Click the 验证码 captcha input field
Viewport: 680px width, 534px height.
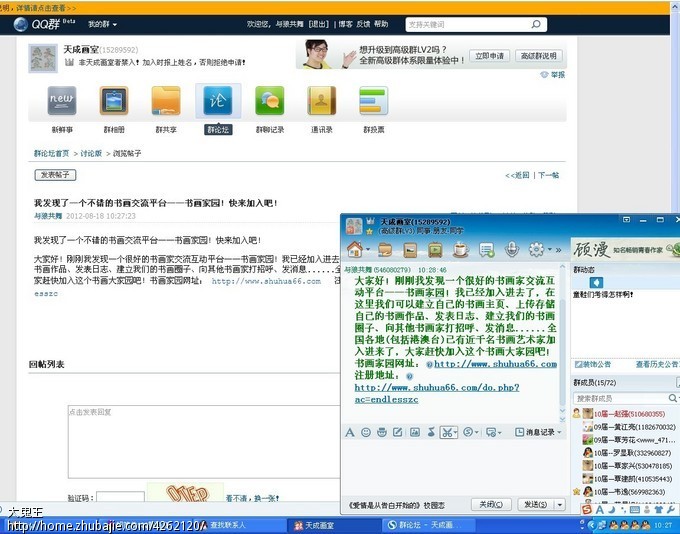tap(120, 498)
